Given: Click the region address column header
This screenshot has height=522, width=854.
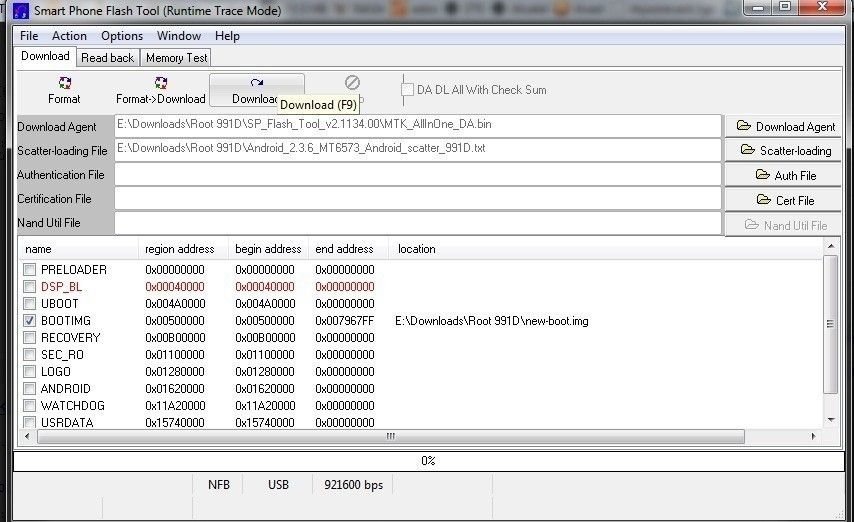Looking at the screenshot, I should 183,249.
